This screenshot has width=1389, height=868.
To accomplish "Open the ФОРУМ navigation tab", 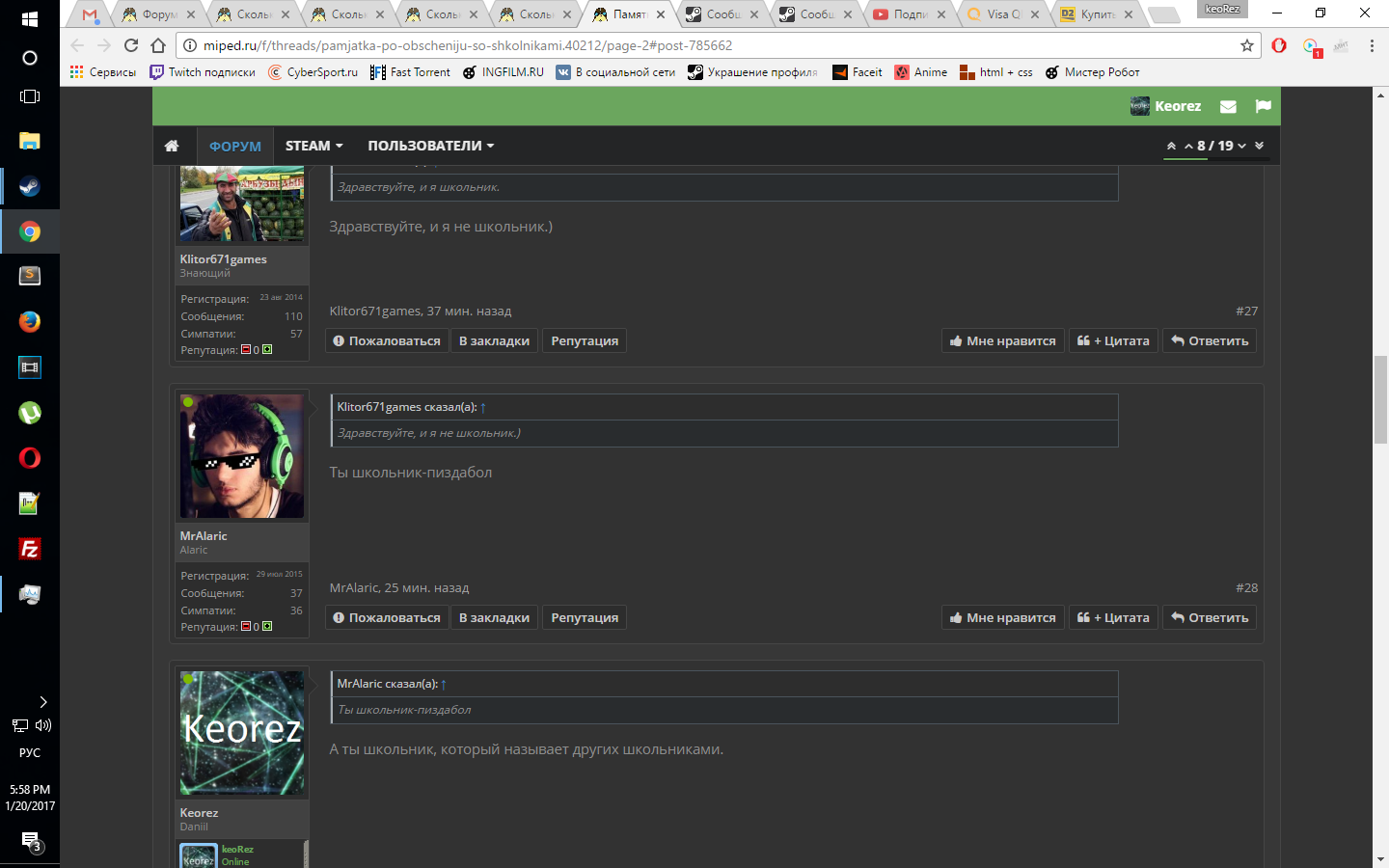I will [235, 146].
